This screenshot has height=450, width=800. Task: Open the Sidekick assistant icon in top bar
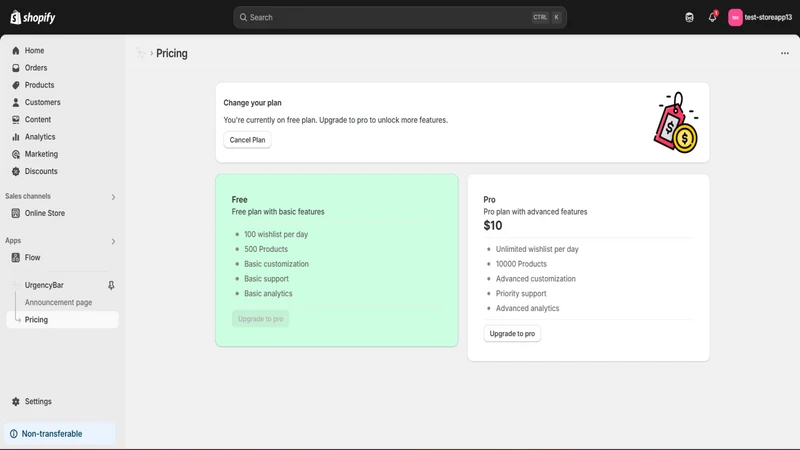tap(689, 18)
